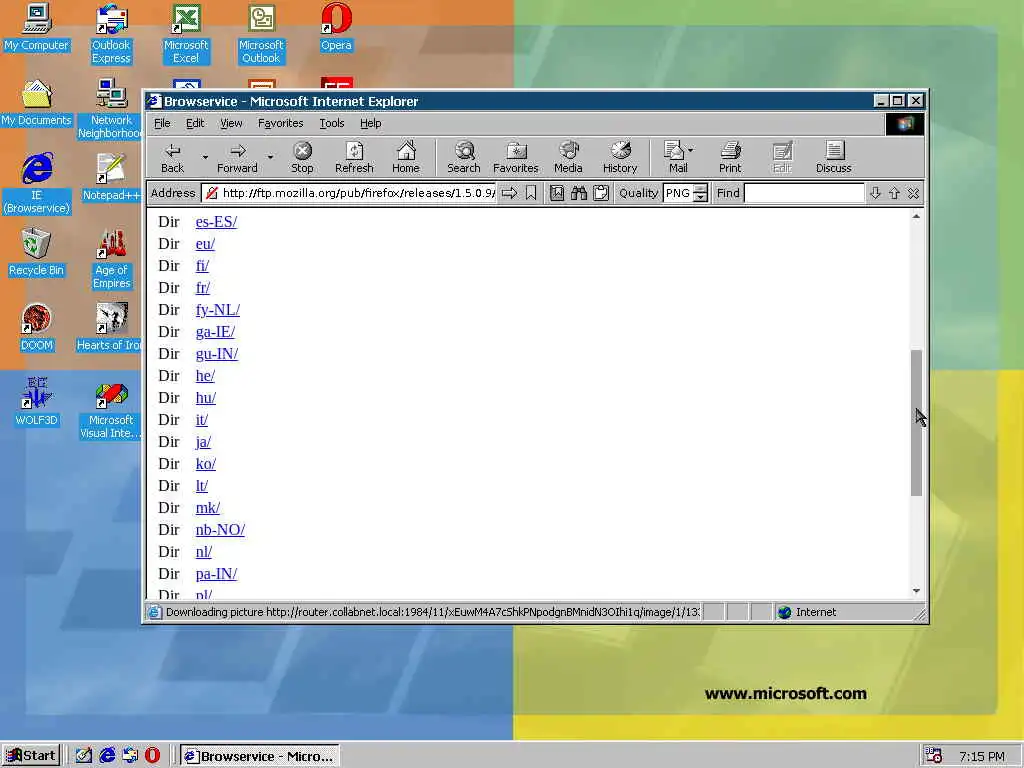Change Quality stepper value
The width and height of the screenshot is (1024, 768).
[x=700, y=193]
